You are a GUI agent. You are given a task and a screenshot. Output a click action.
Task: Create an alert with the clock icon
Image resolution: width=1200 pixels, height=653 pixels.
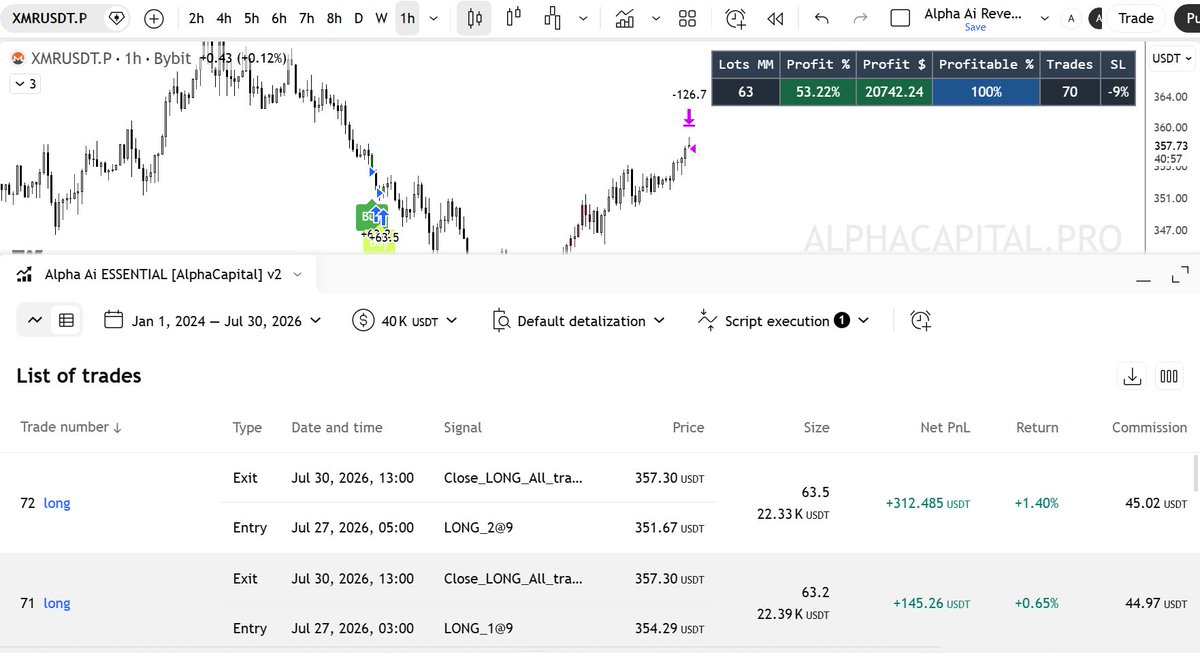[735, 18]
